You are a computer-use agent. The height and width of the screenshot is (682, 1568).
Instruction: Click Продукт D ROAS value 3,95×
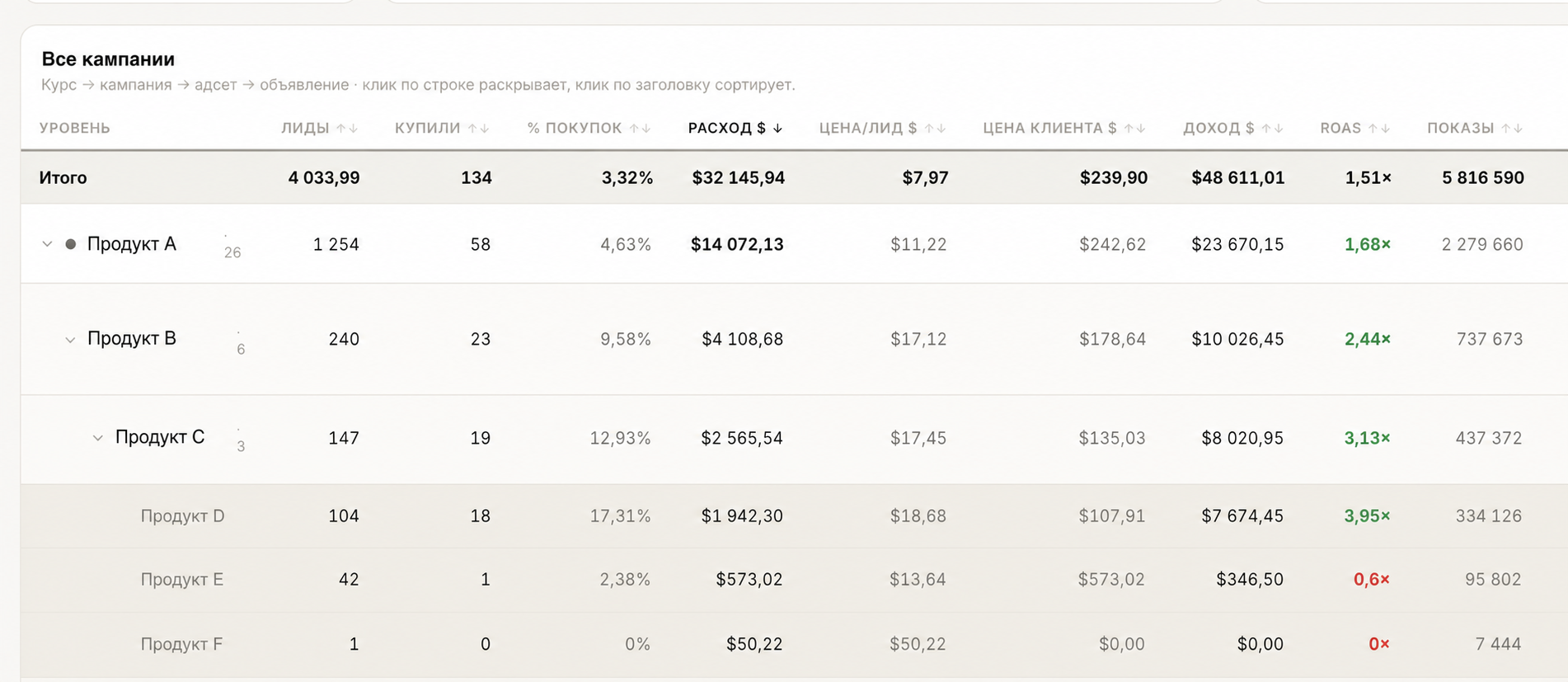(x=1367, y=516)
